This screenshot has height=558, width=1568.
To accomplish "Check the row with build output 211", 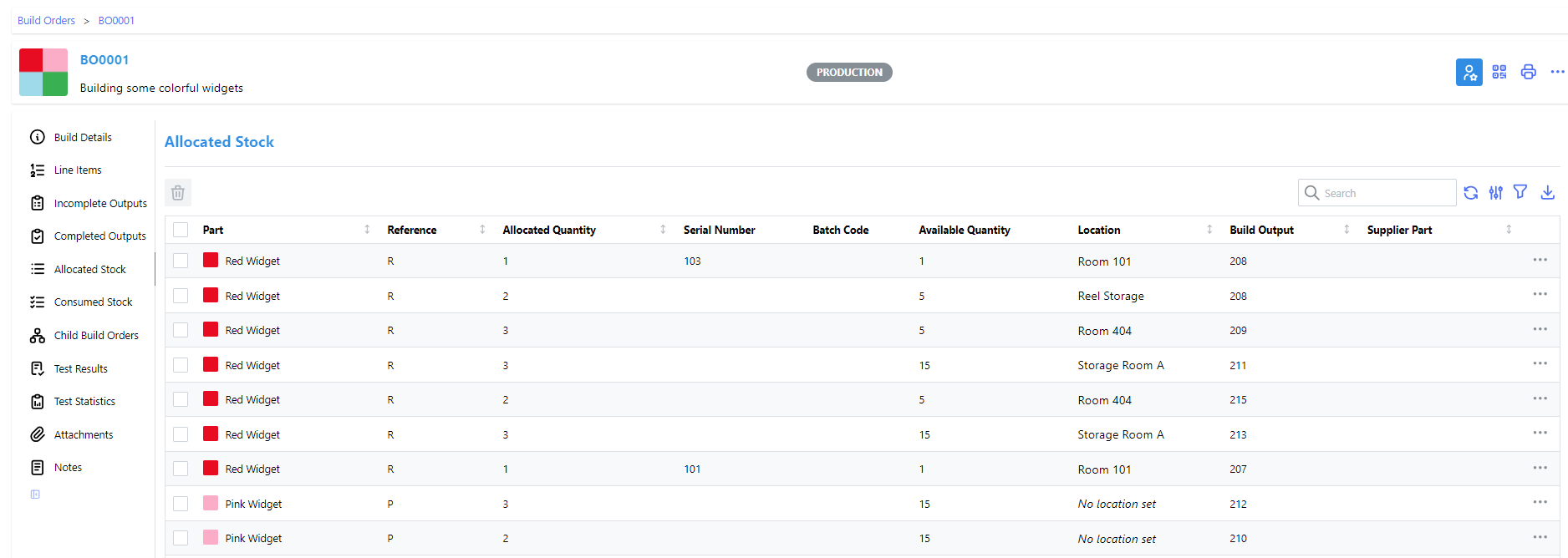I will [181, 365].
